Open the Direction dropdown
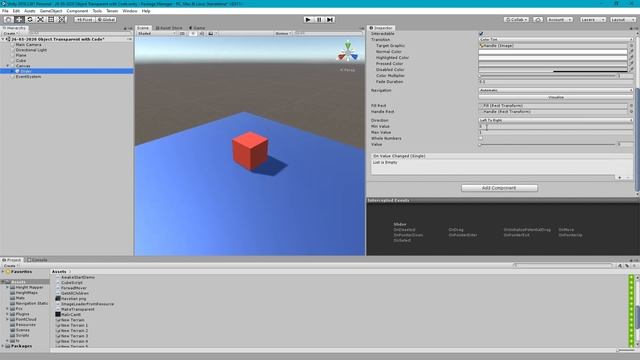This screenshot has width=640, height=360. 556,120
